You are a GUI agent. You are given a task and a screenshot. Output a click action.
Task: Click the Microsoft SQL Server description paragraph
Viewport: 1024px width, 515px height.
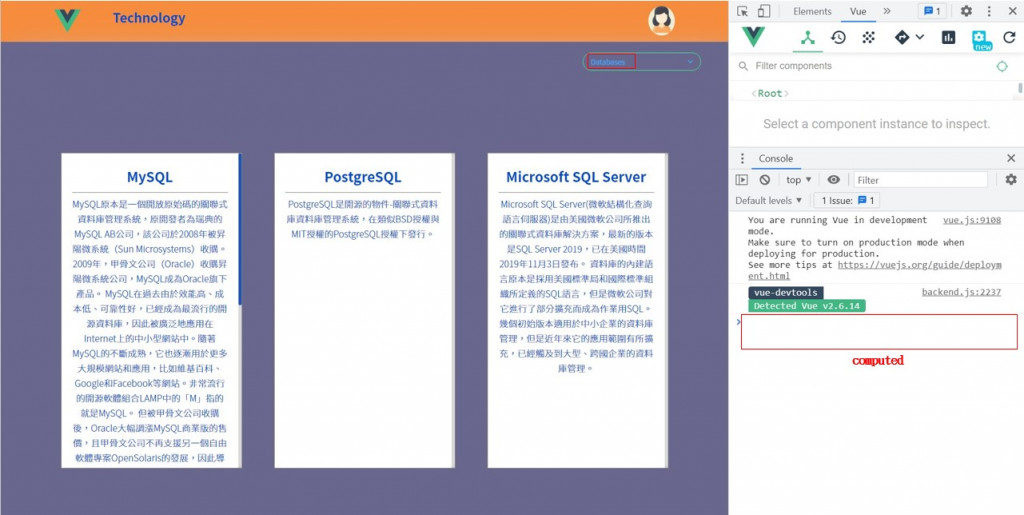[x=575, y=286]
